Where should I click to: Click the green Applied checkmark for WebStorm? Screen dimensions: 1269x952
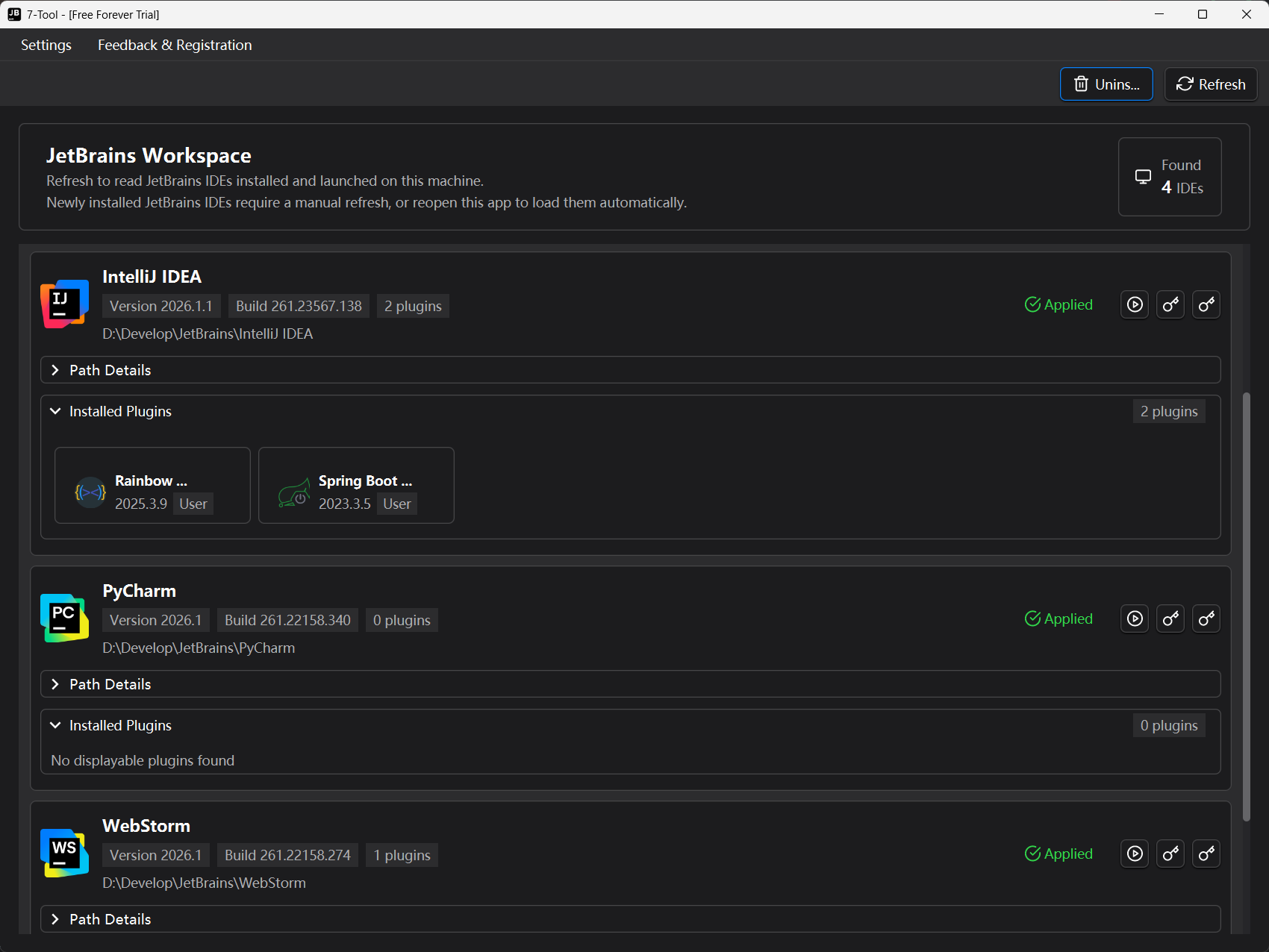(1032, 854)
